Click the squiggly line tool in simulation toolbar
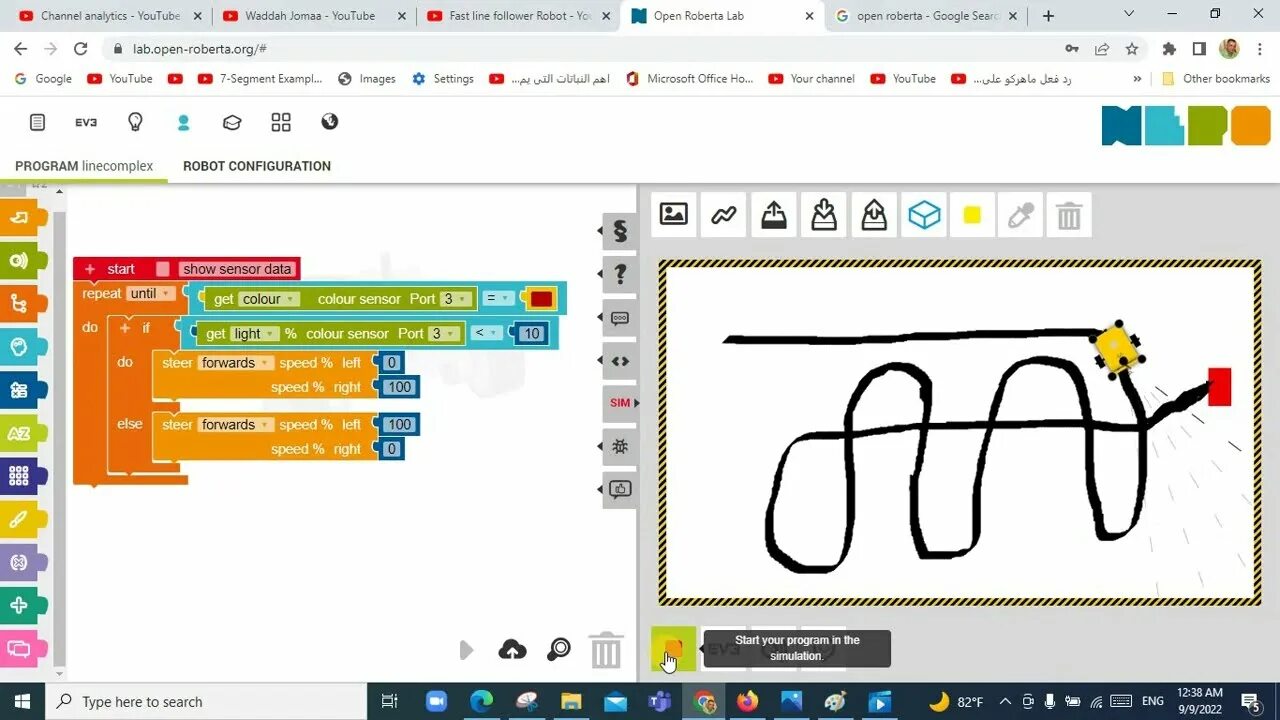The width and height of the screenshot is (1280, 720). [x=724, y=214]
